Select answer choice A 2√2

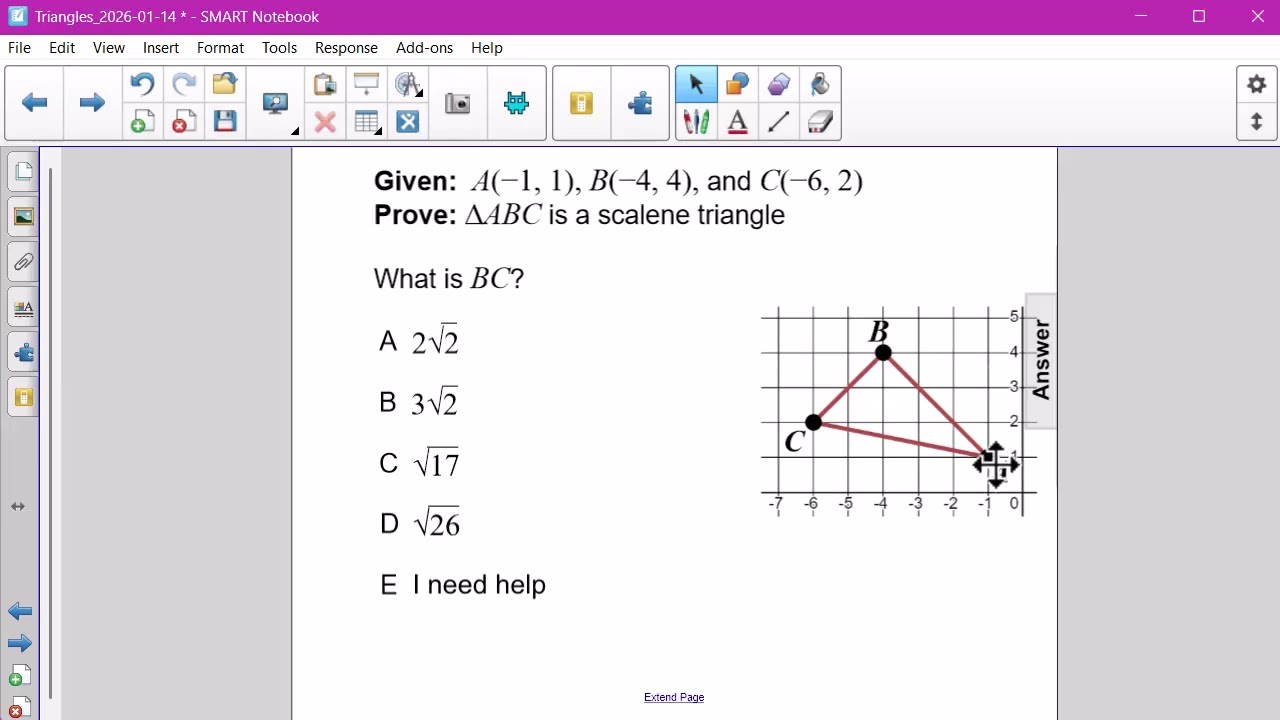pos(418,341)
